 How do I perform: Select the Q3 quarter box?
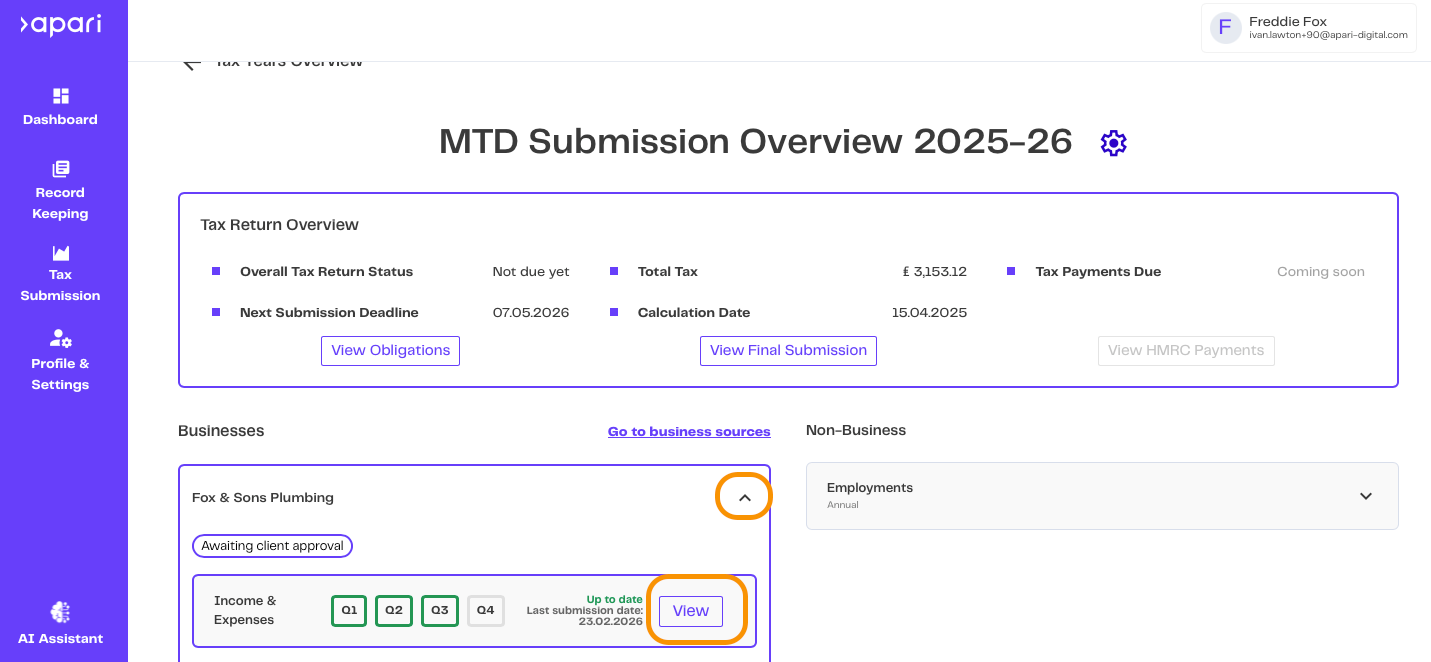pyautogui.click(x=440, y=610)
